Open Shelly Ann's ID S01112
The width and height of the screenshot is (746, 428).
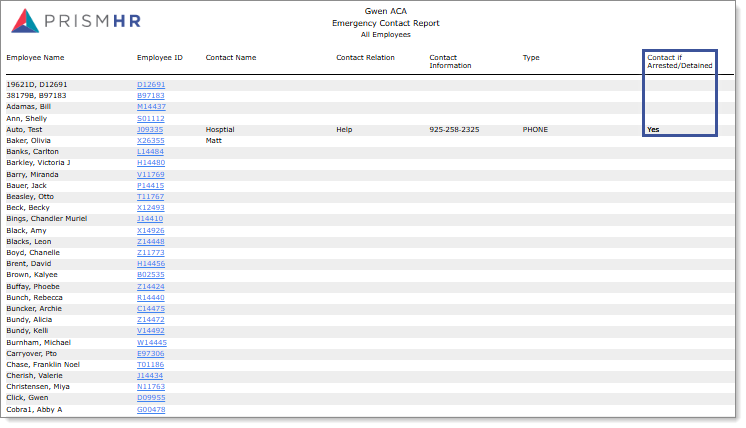pos(150,118)
